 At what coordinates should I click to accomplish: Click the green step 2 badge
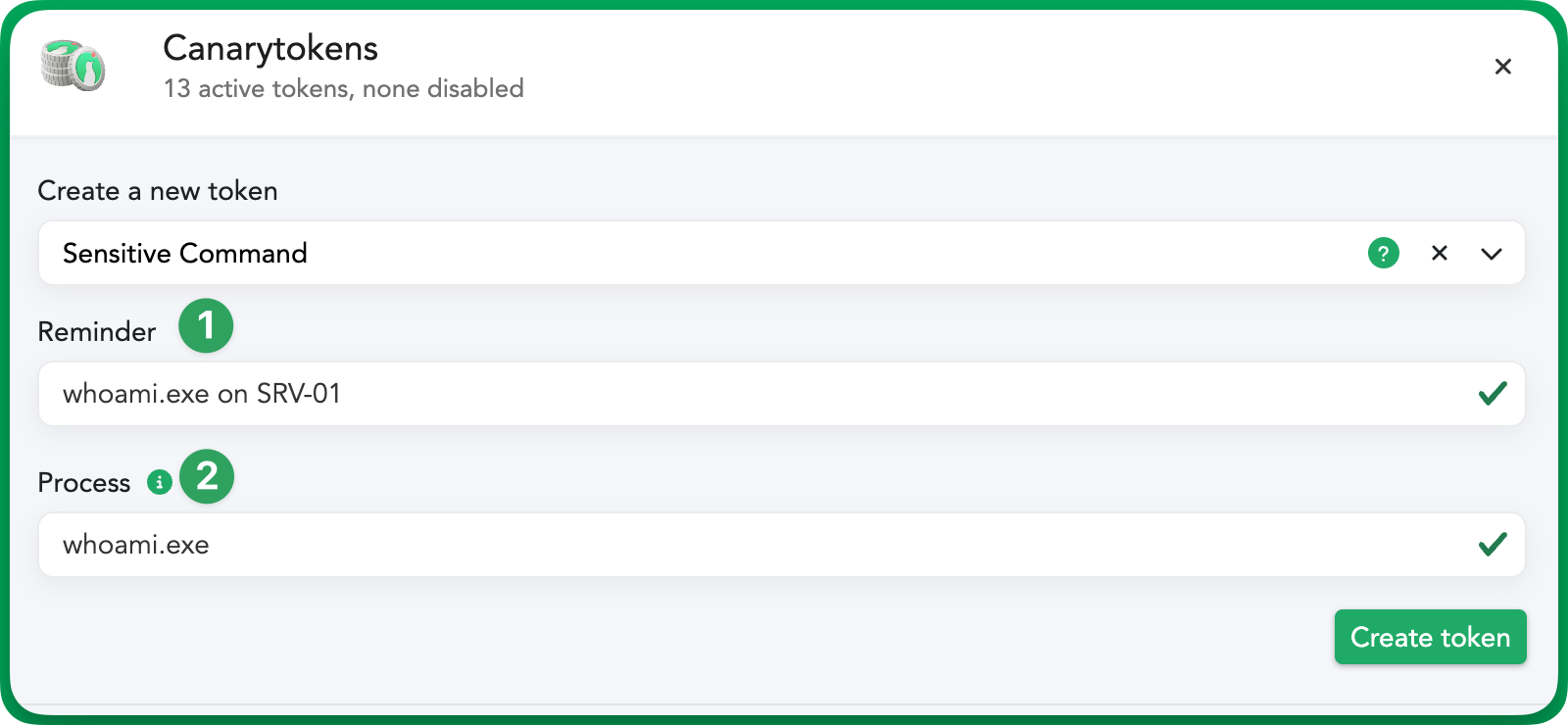(207, 476)
